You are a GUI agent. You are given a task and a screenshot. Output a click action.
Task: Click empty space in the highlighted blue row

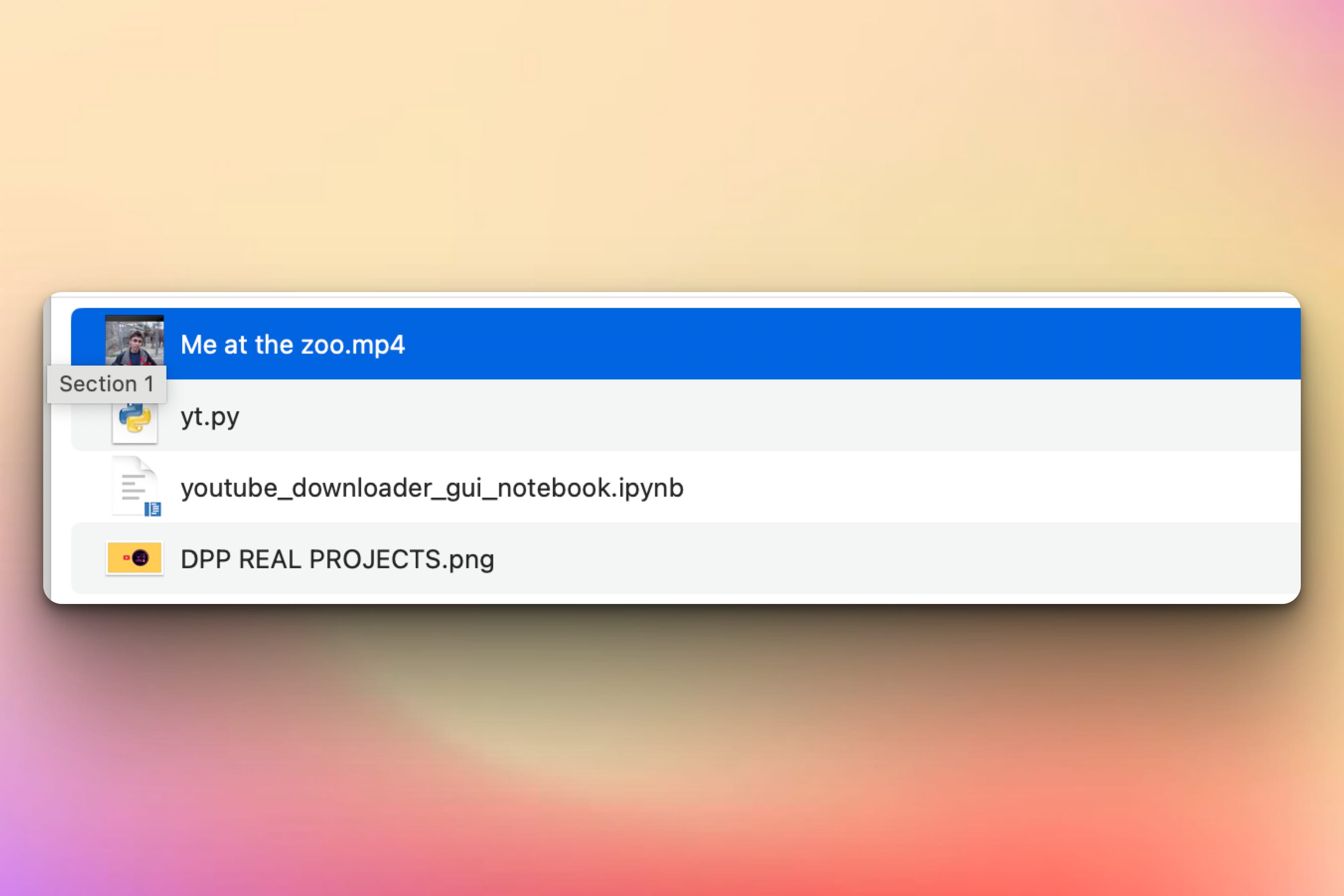(x=857, y=344)
